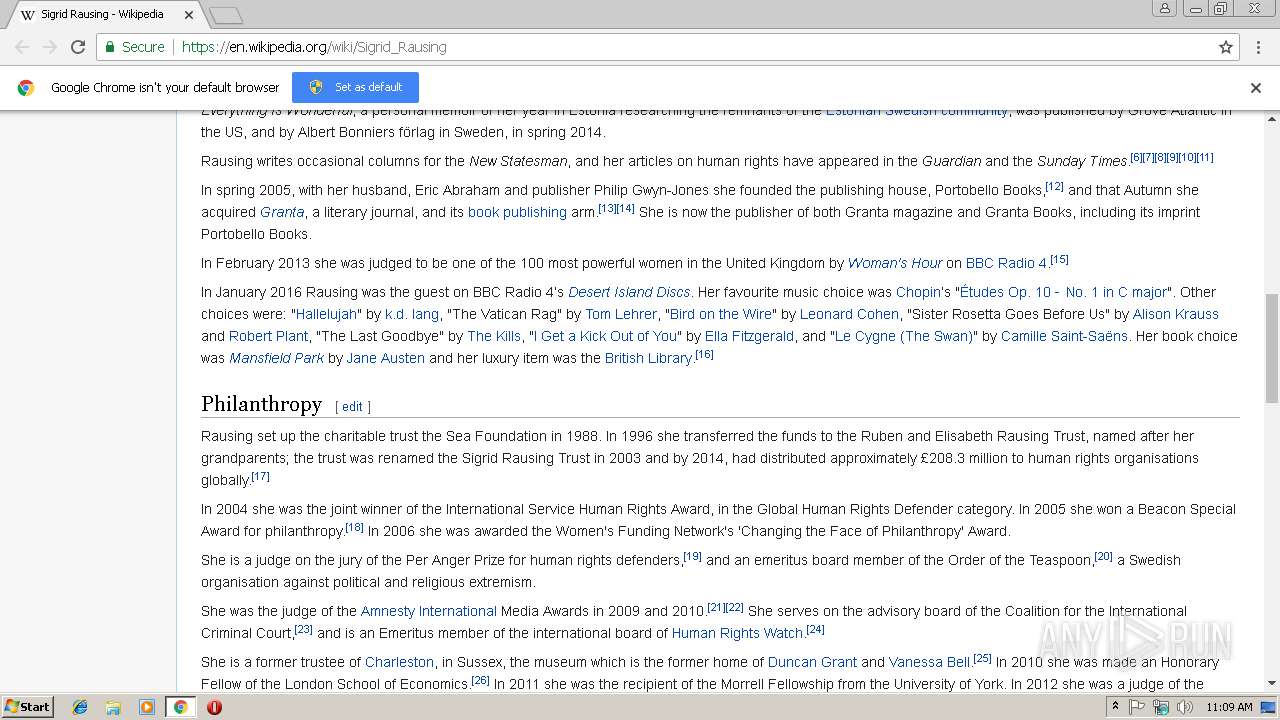This screenshot has height=720, width=1280.
Task: Follow The Kills link
Action: click(x=494, y=336)
